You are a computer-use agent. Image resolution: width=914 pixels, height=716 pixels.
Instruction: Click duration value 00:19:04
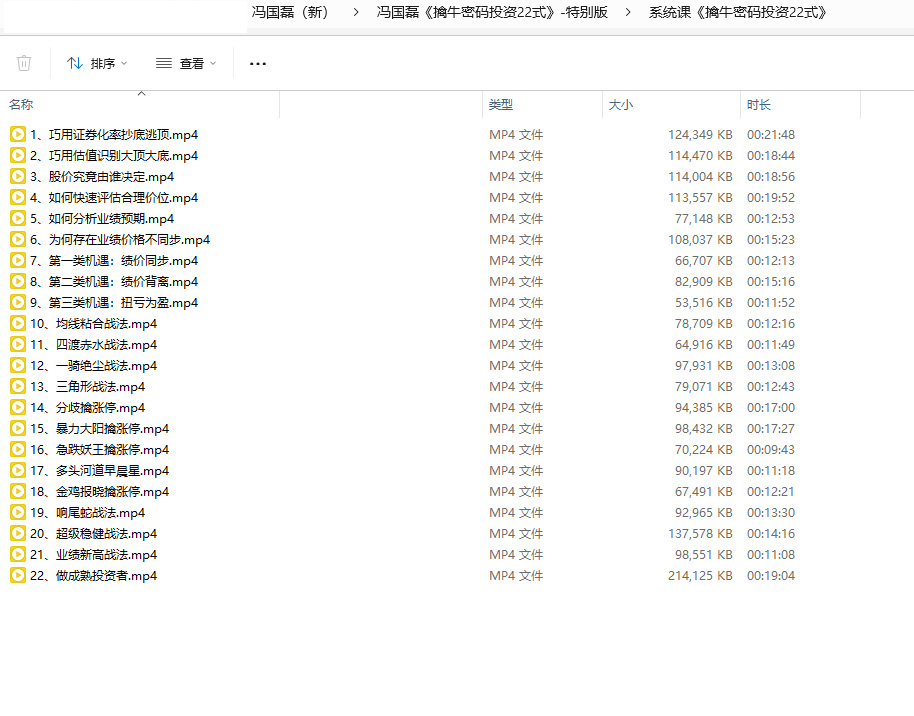[x=771, y=575]
